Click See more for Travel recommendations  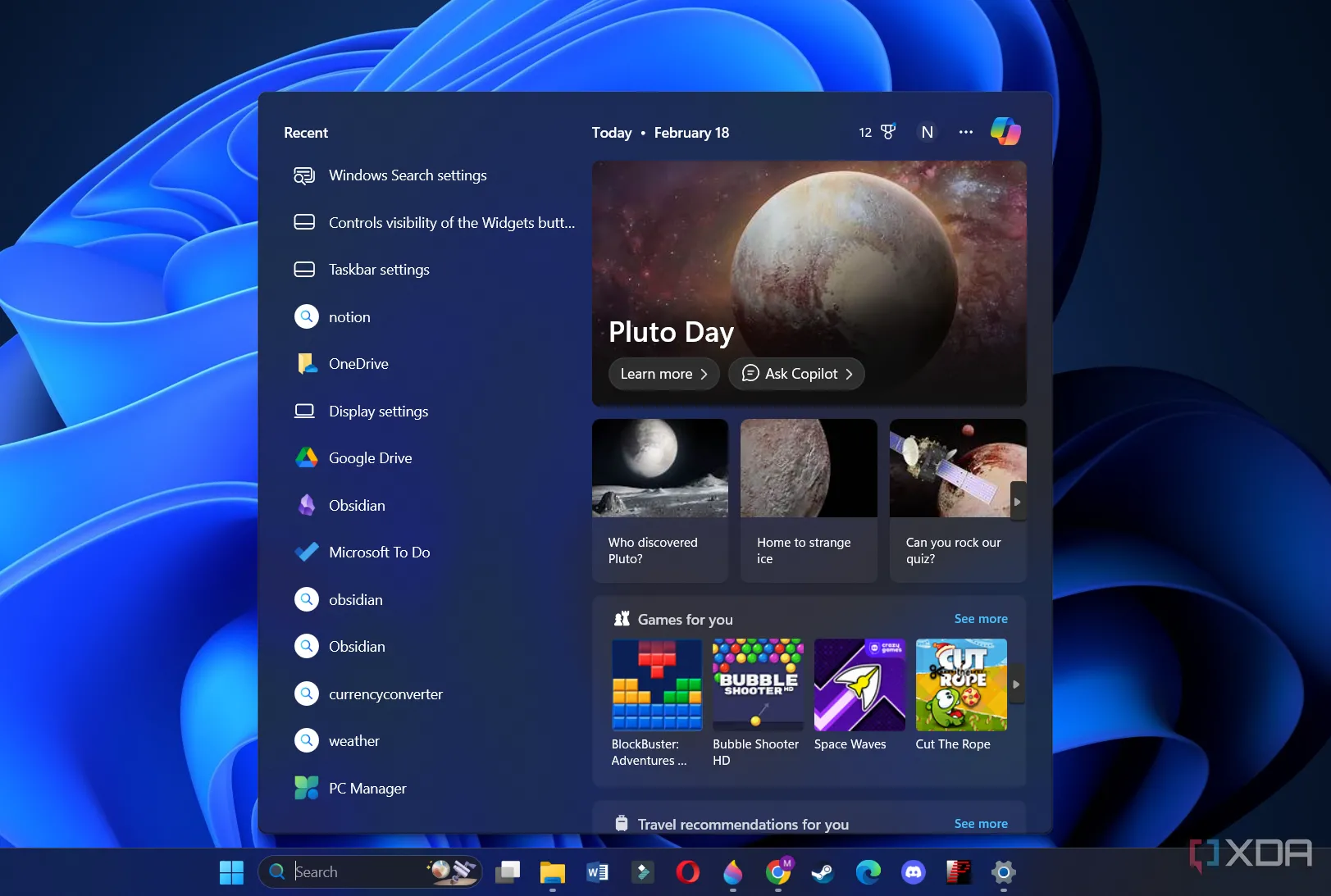click(980, 824)
